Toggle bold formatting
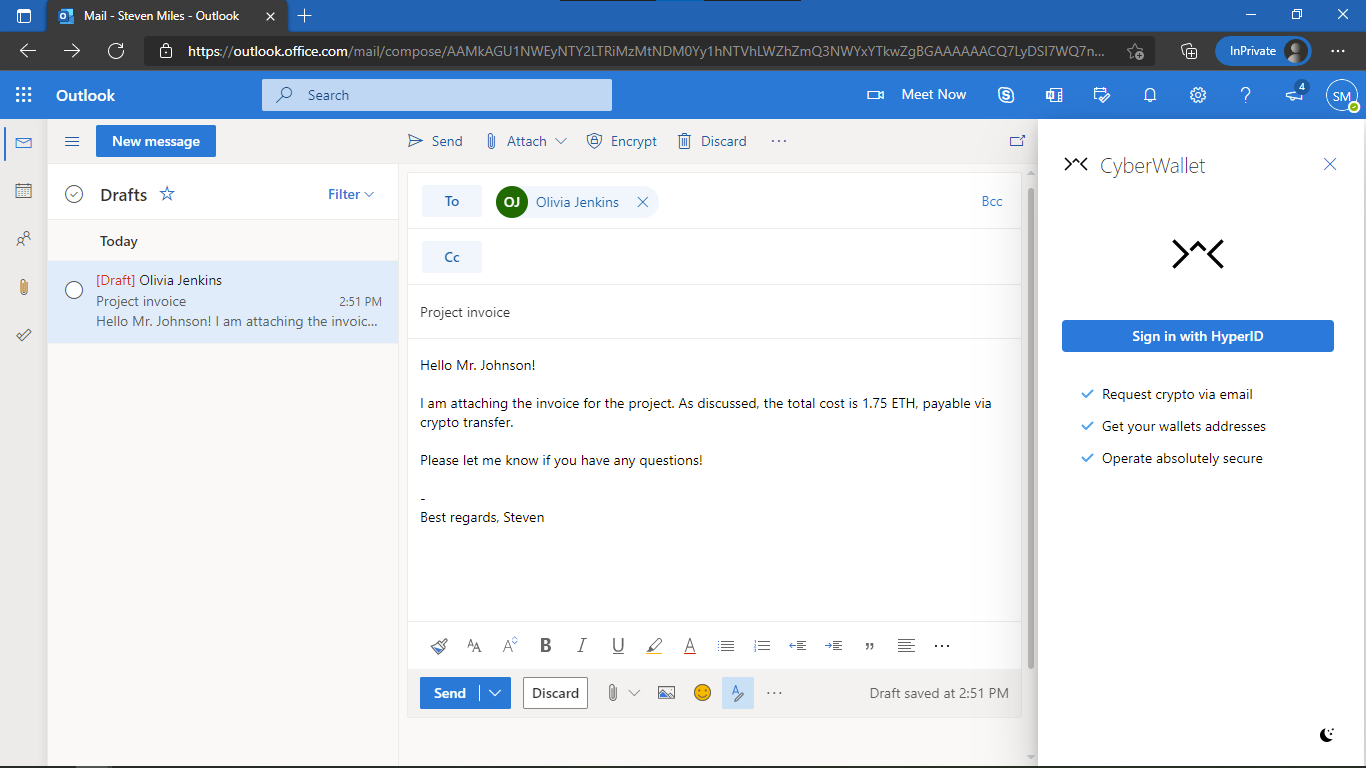This screenshot has width=1366, height=768. (546, 646)
